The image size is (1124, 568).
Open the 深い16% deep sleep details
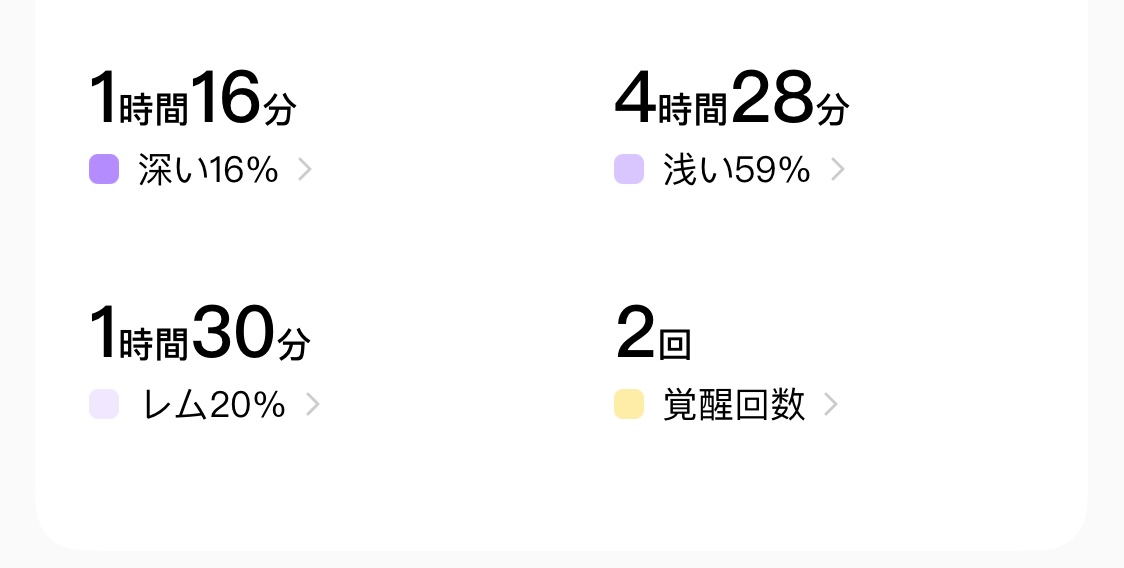208,170
